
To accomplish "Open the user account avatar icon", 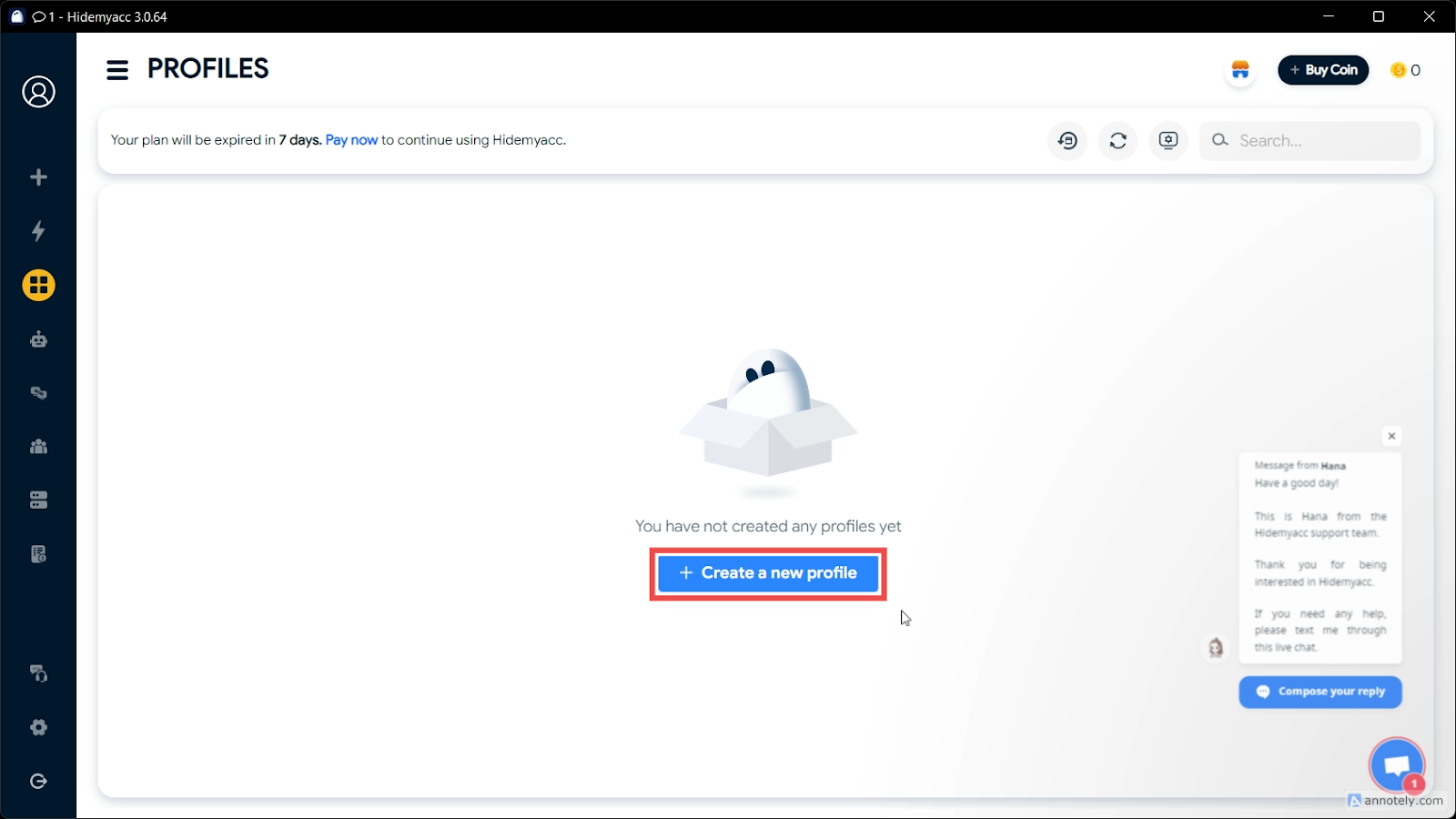I will (38, 92).
